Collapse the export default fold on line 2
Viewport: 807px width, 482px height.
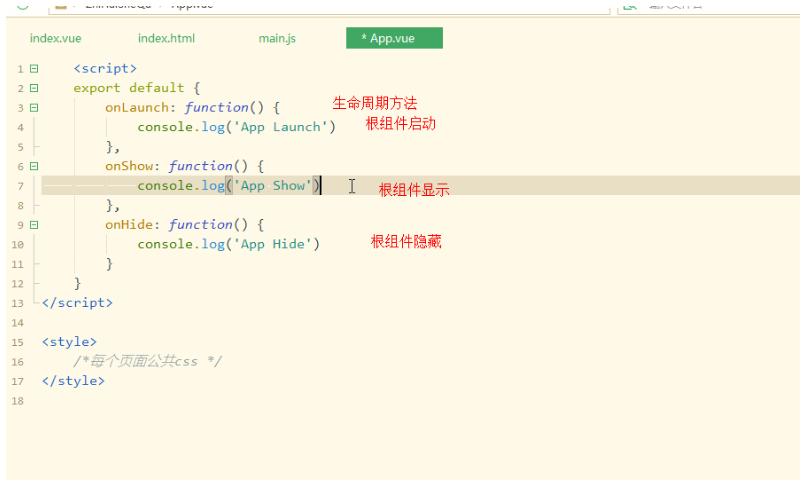point(34,88)
